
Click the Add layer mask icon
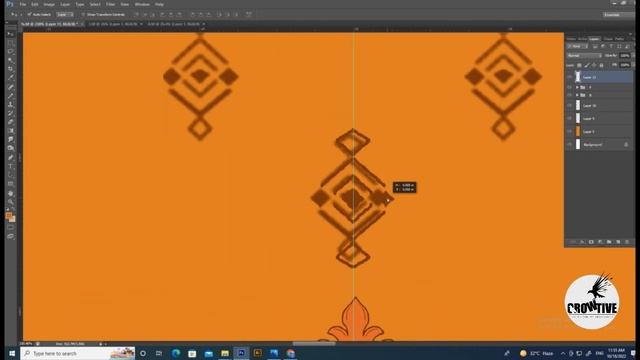pyautogui.click(x=591, y=242)
